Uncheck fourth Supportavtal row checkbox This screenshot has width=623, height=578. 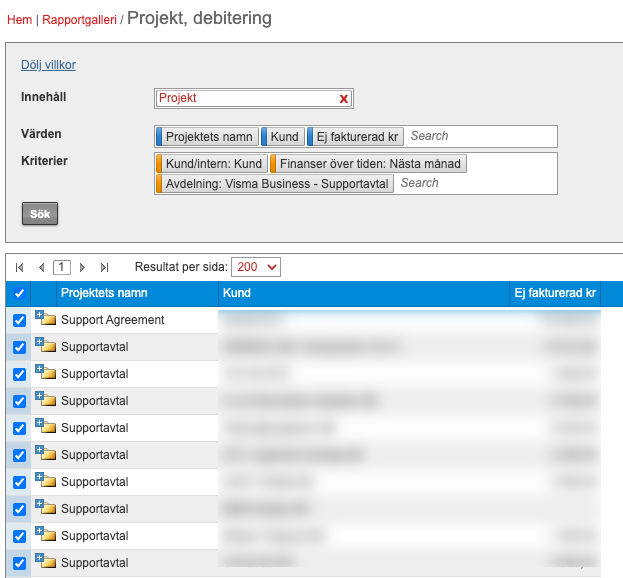19,428
